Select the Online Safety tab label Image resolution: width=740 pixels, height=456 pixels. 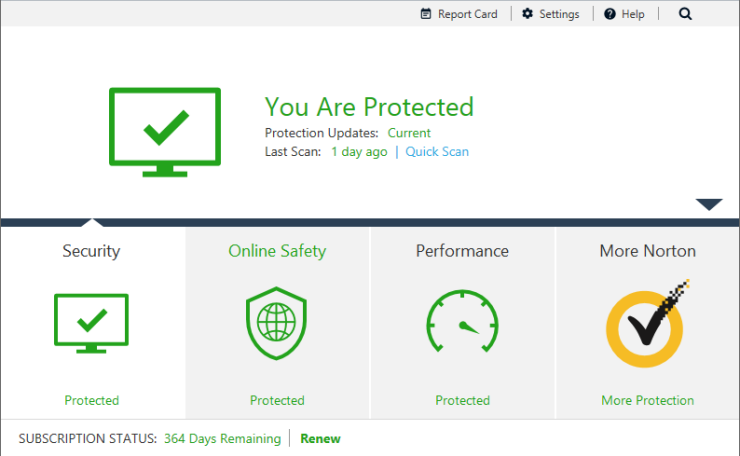(277, 251)
